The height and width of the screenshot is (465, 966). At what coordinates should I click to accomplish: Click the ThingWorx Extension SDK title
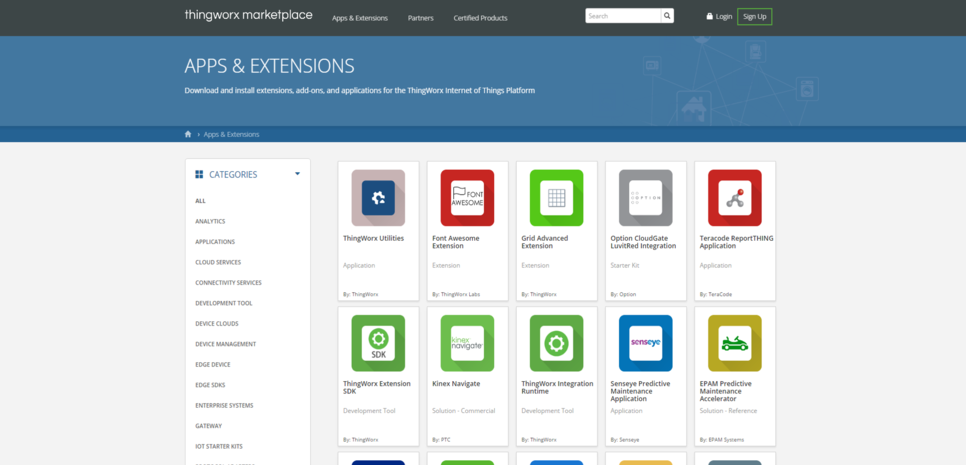(x=377, y=387)
